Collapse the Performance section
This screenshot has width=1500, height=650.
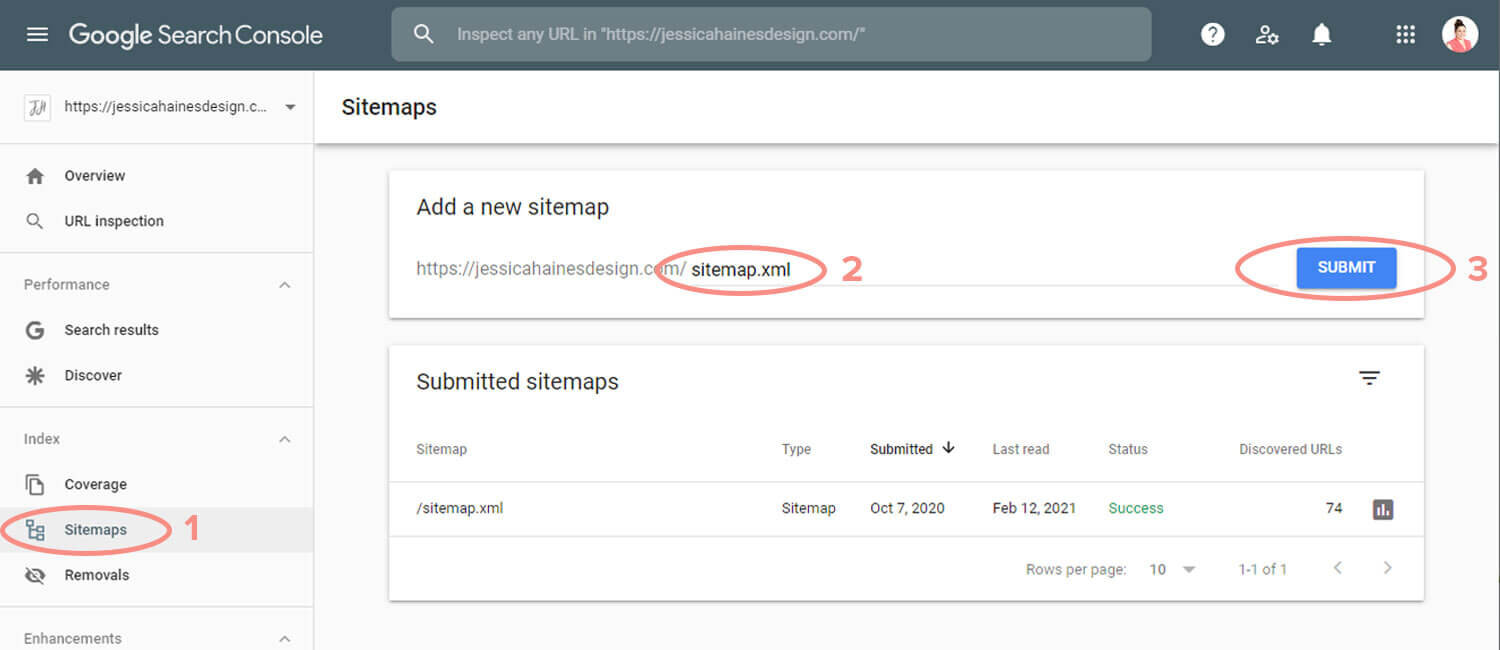coord(285,285)
